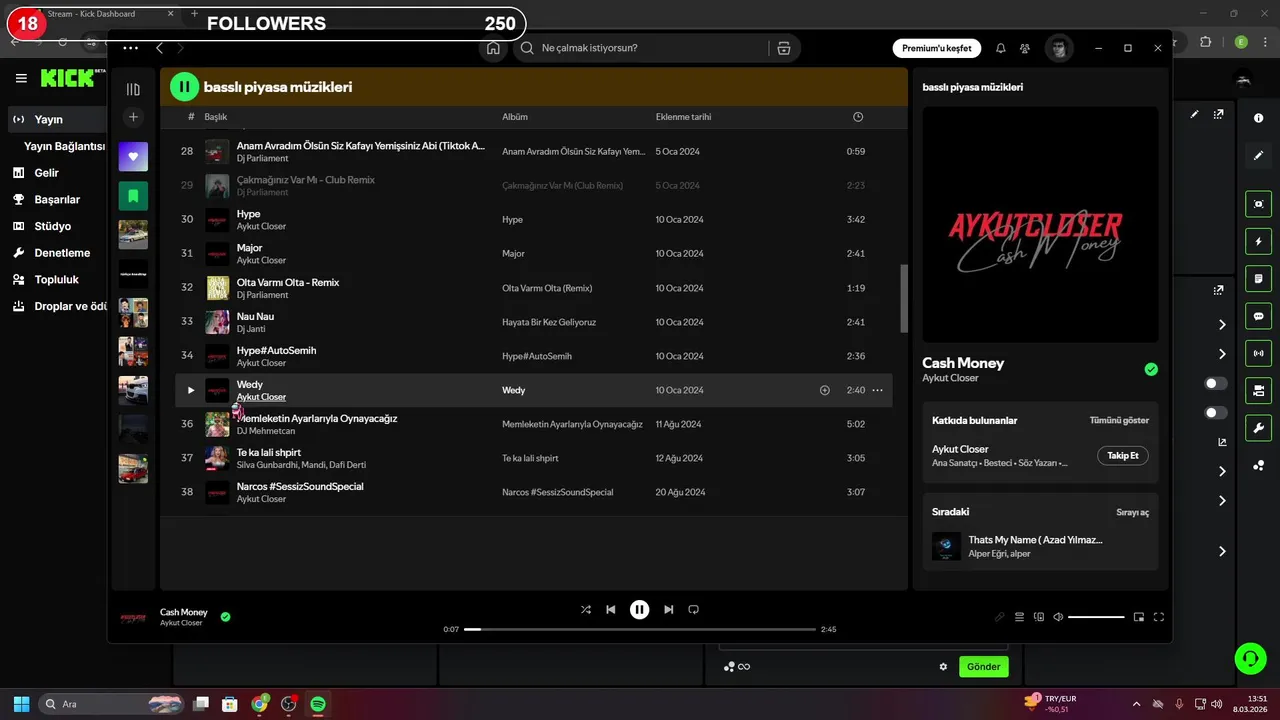Open connect to a device icon

[x=1039, y=617]
